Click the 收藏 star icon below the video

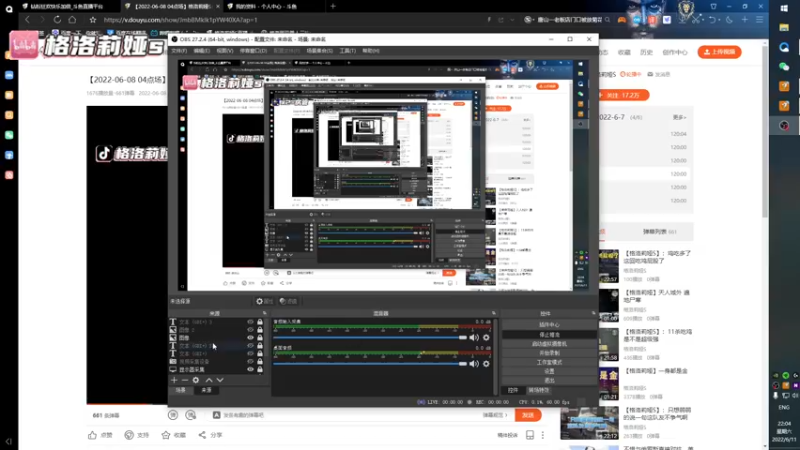[166, 435]
